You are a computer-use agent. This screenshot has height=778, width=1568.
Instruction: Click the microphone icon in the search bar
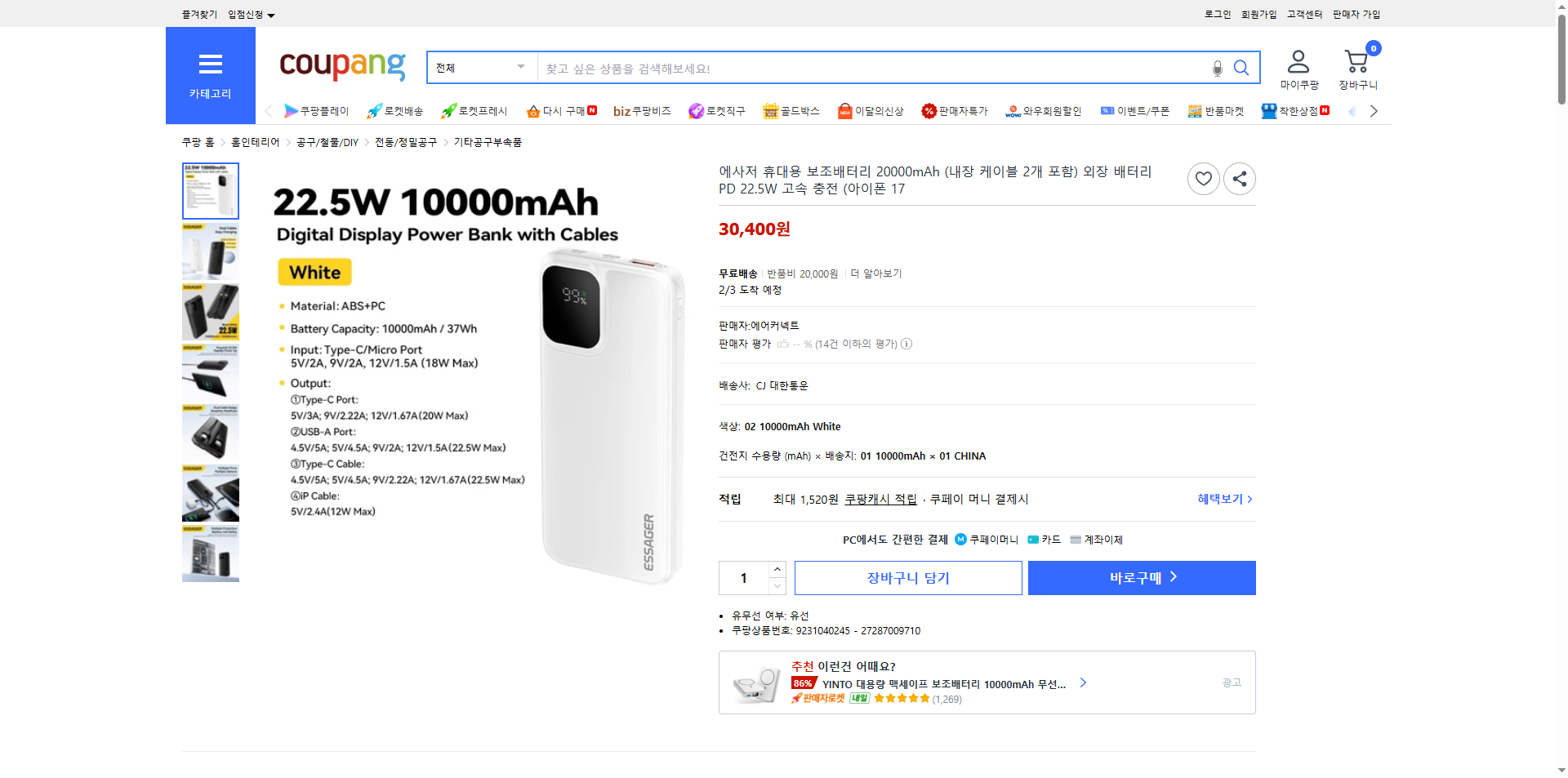[x=1217, y=69]
